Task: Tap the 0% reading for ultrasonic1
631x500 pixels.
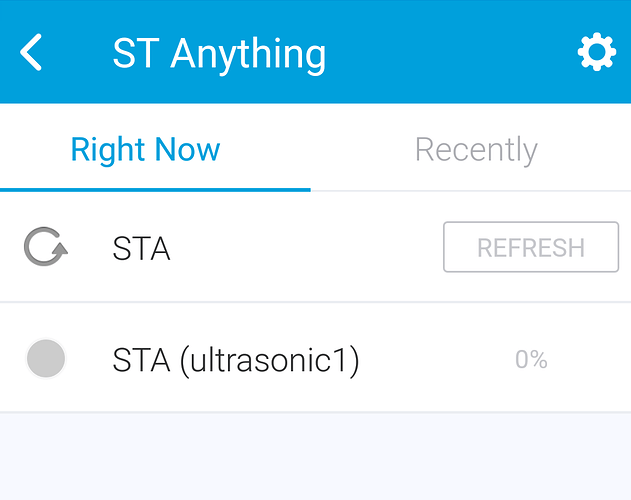Action: coord(531,359)
